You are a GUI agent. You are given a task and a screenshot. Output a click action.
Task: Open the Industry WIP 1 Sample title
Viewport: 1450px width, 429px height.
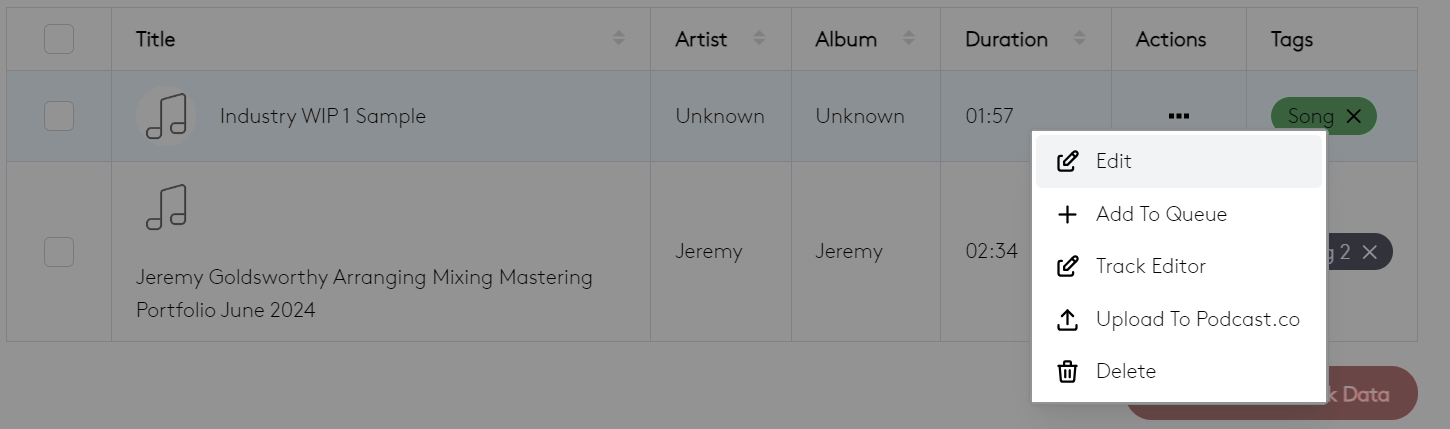click(x=322, y=116)
